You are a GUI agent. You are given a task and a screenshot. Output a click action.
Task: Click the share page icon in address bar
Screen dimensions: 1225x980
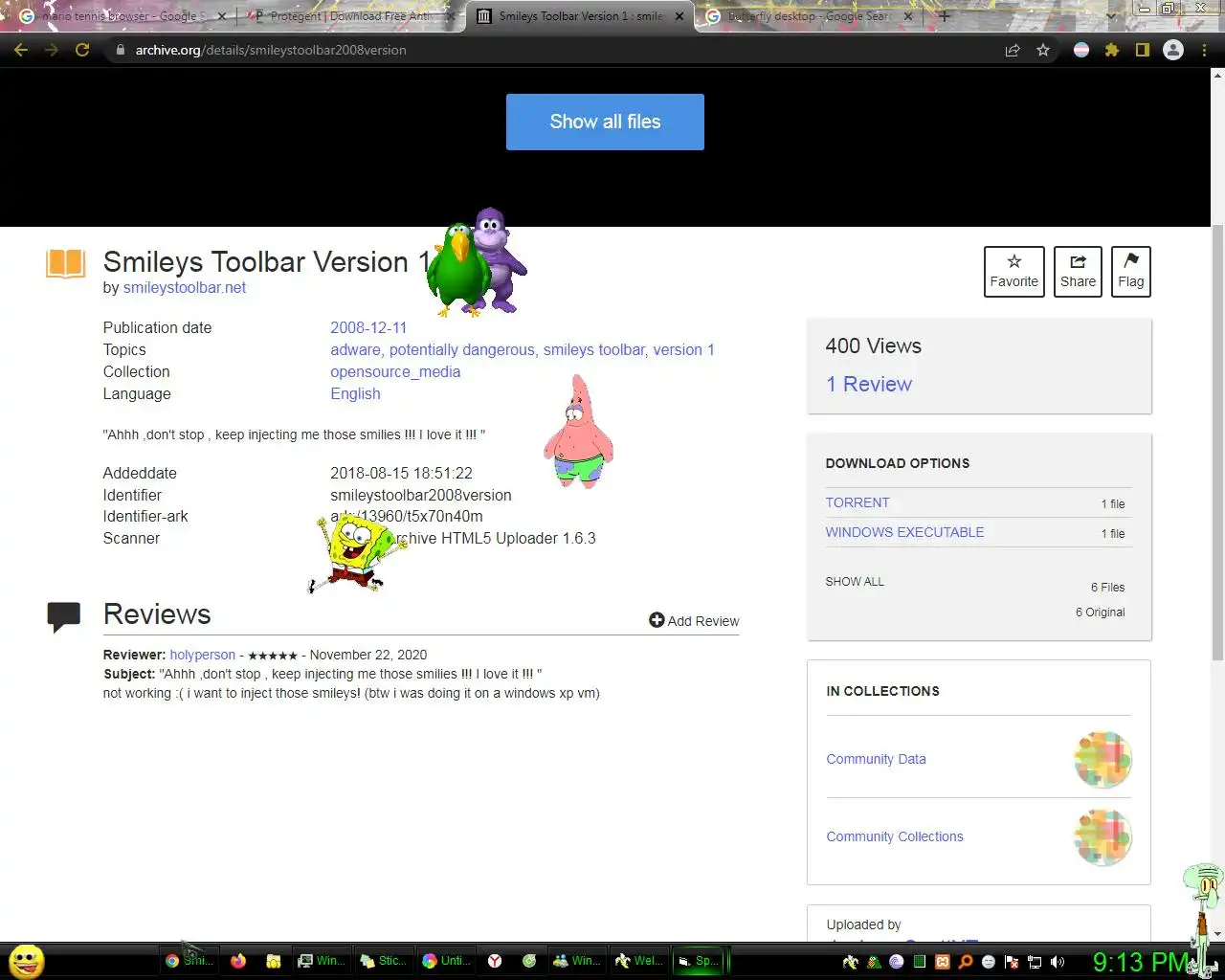[x=1012, y=50]
